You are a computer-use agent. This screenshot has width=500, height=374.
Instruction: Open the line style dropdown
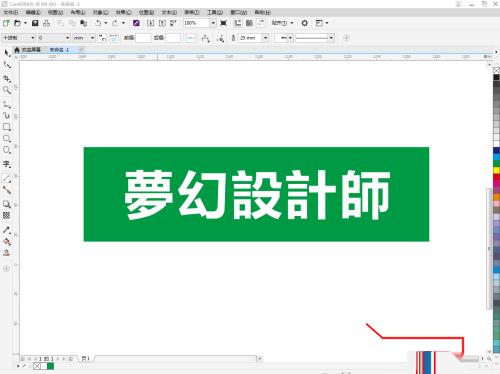(314, 38)
